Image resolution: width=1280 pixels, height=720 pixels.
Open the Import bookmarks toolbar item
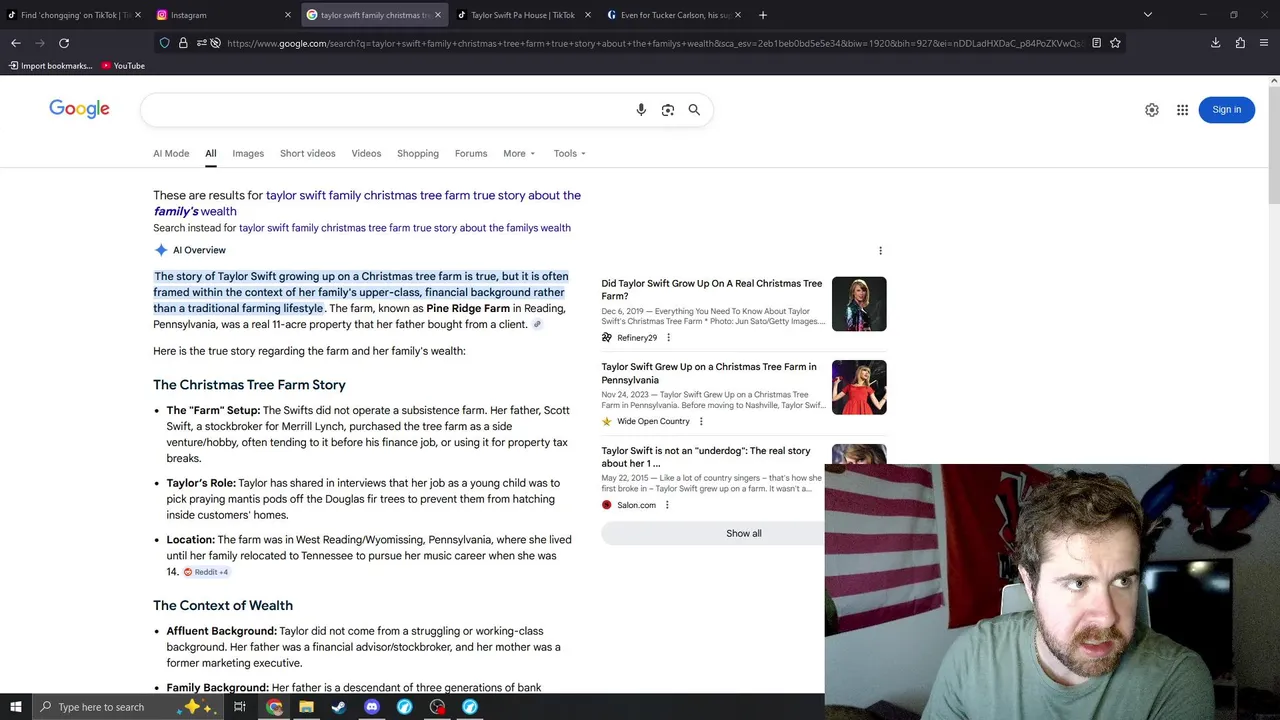[50, 66]
